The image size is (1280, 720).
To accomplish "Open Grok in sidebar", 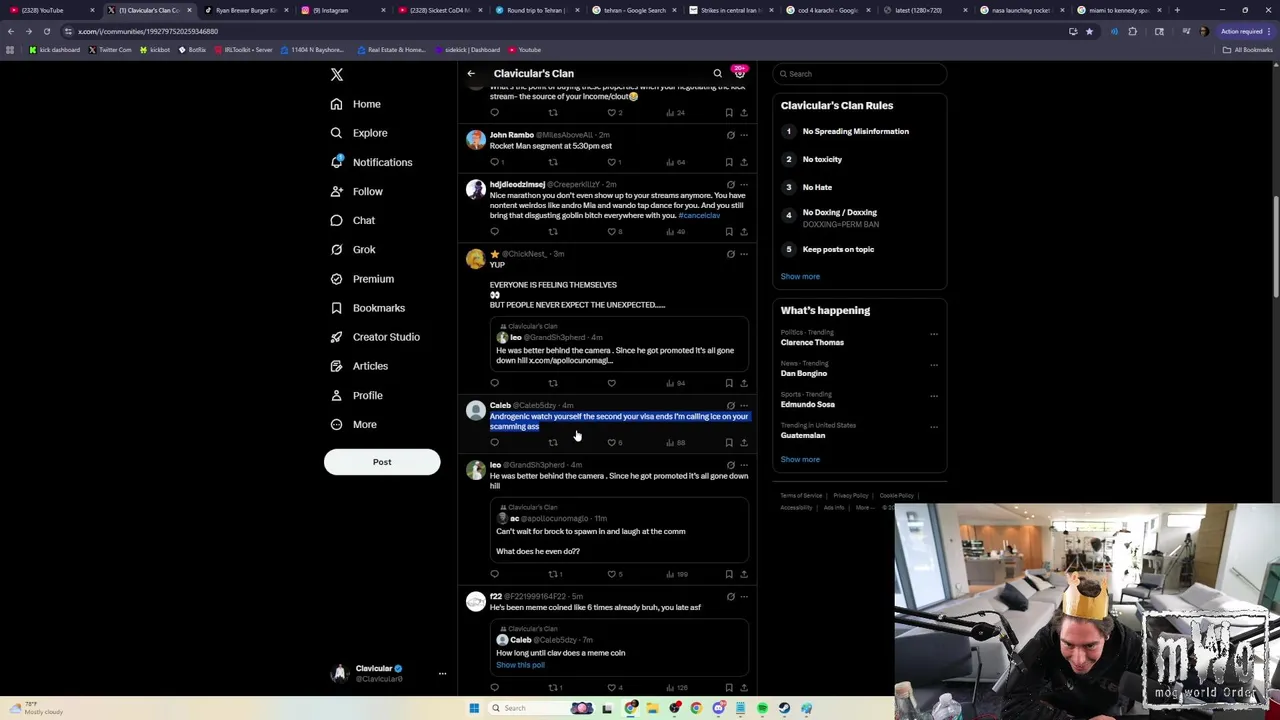I will tap(352, 249).
